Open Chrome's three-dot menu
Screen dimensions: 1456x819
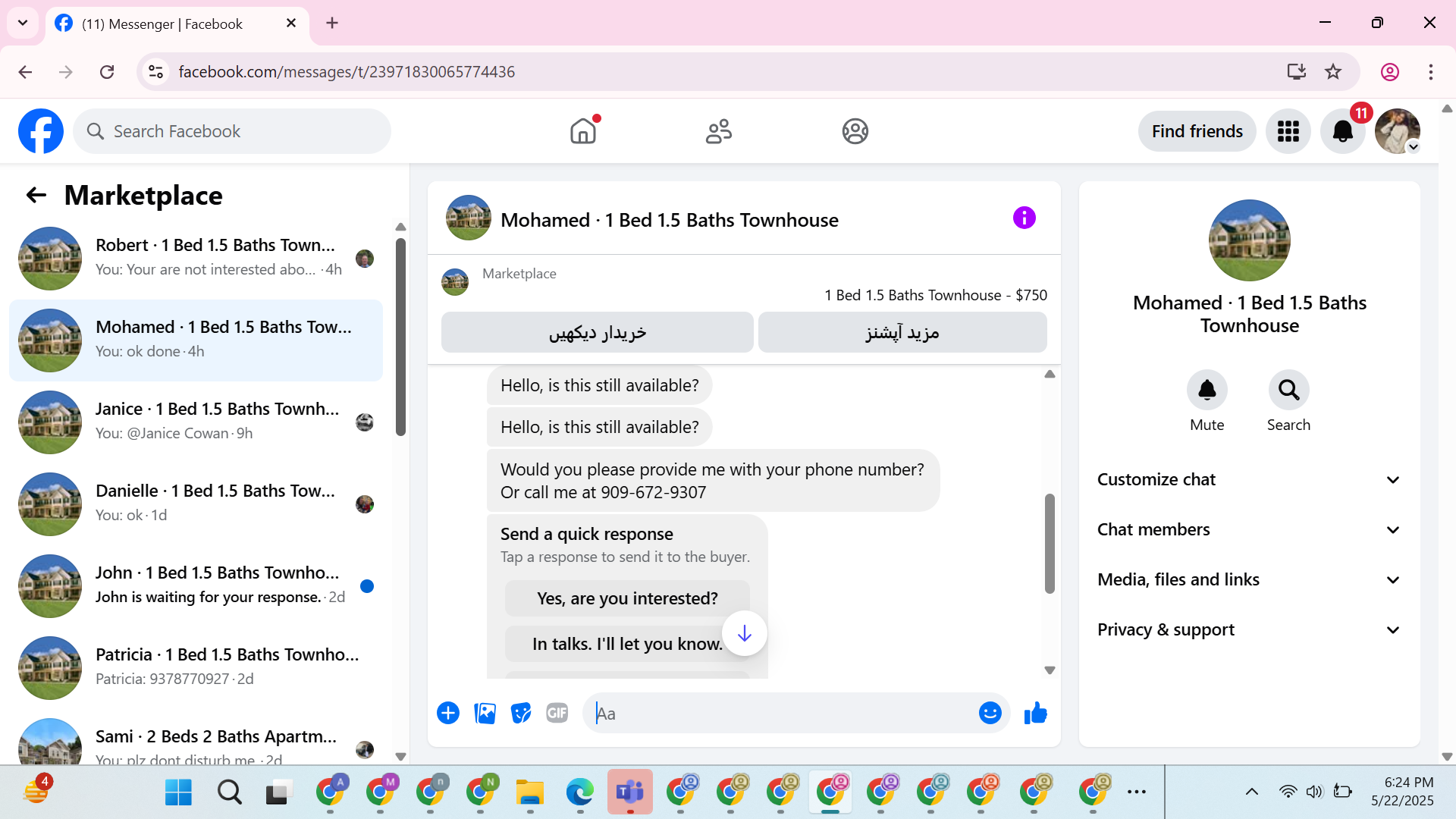(x=1431, y=71)
